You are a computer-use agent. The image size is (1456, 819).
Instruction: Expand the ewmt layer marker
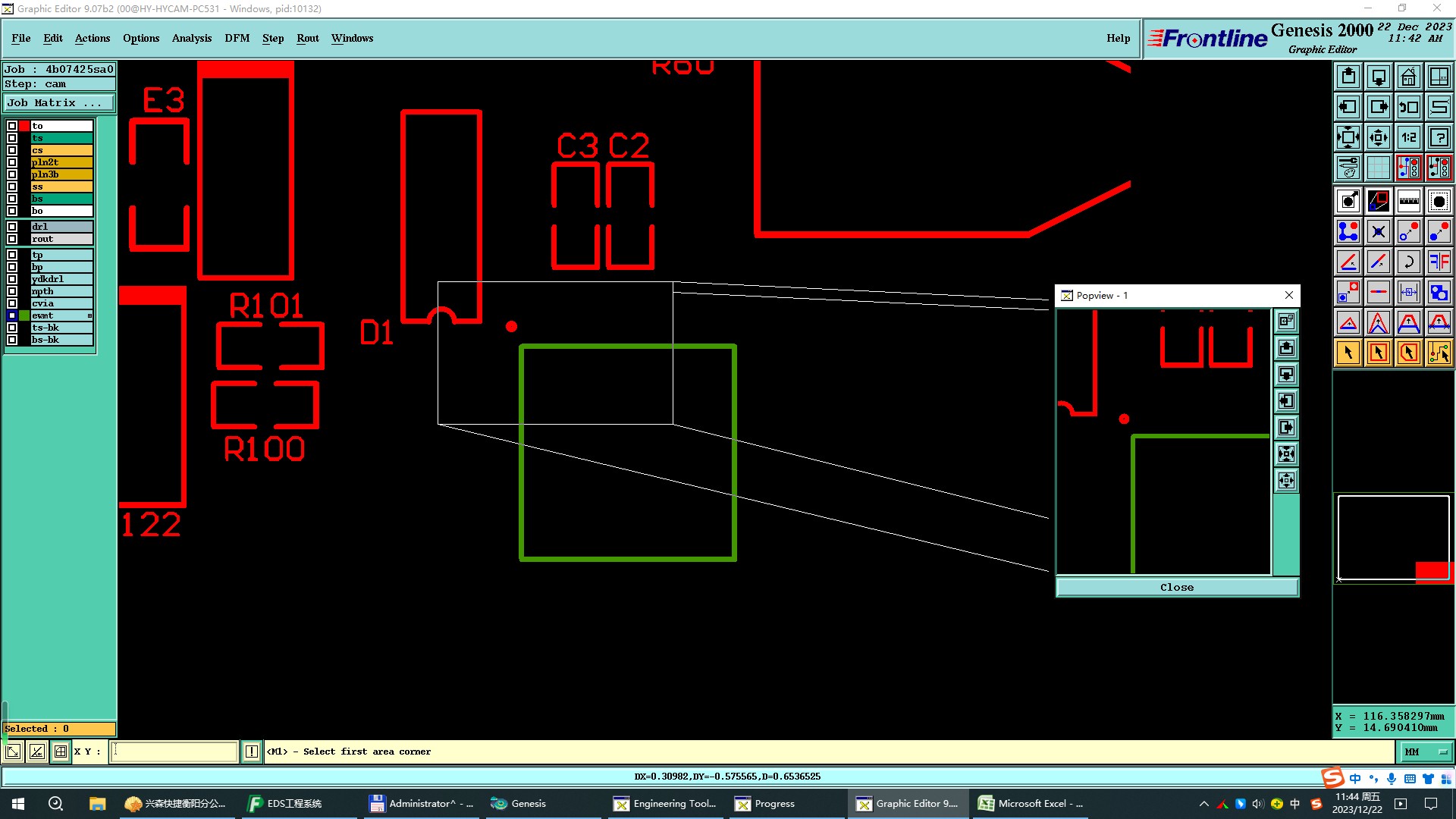tap(89, 315)
